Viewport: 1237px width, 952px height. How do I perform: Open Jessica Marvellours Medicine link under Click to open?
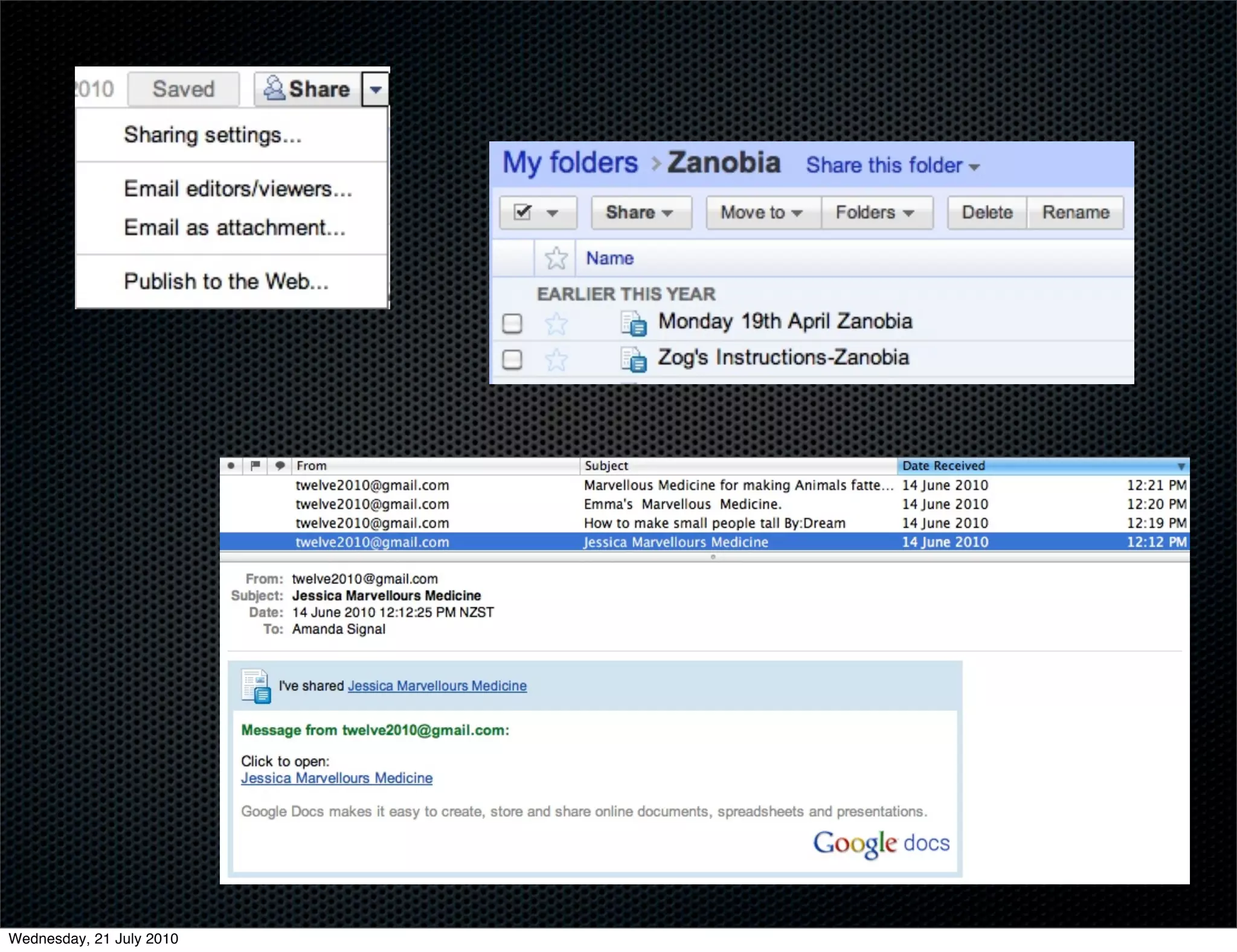[x=336, y=778]
